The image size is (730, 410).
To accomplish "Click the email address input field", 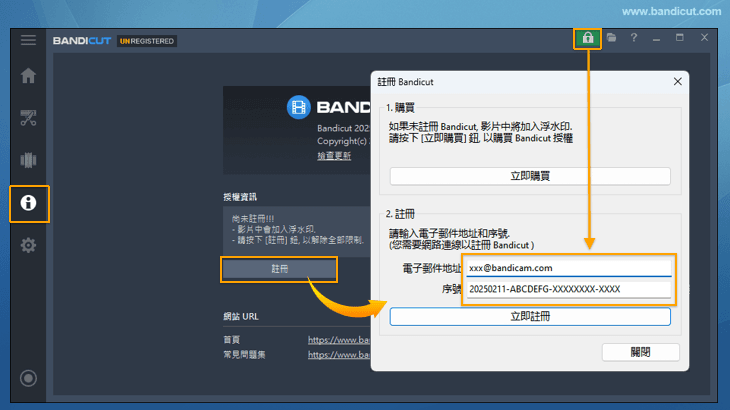I will point(568,268).
